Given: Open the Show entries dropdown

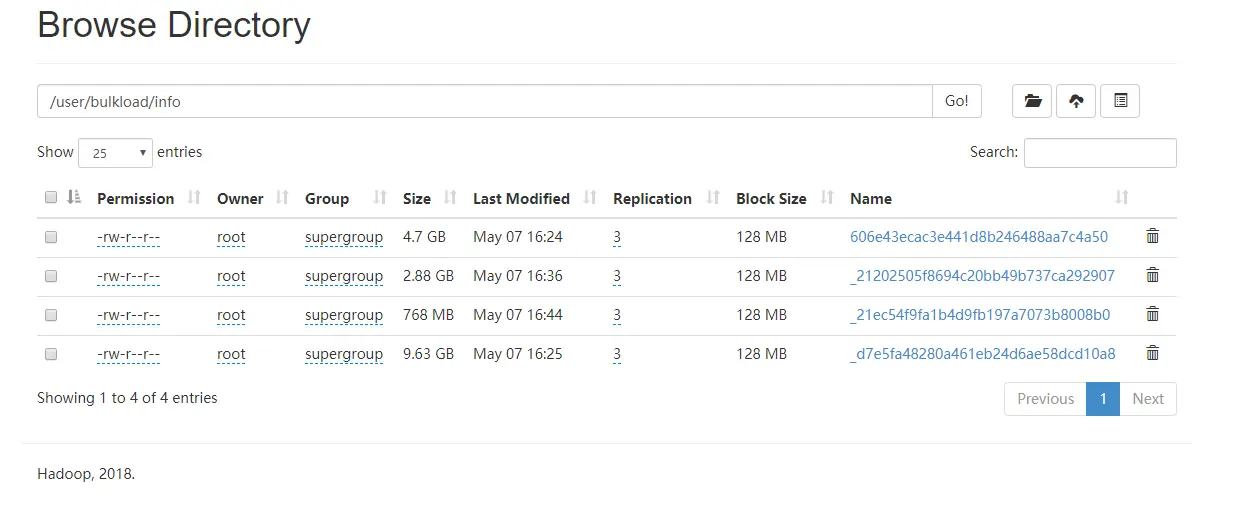Looking at the screenshot, I should 115,153.
